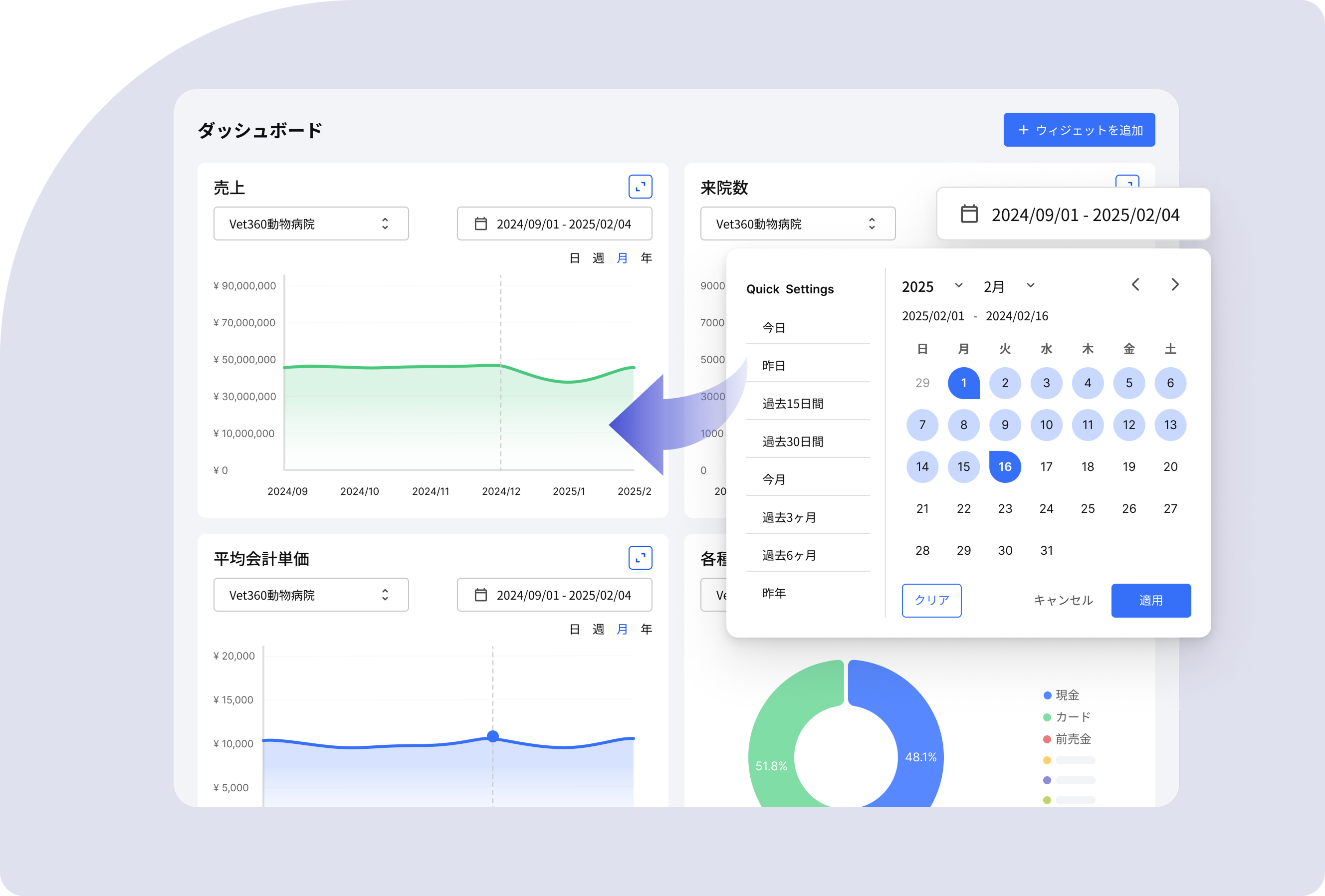This screenshot has width=1325, height=896.
Task: Open the Vet360動物病院 dropdown in 売上
Action: tap(311, 224)
